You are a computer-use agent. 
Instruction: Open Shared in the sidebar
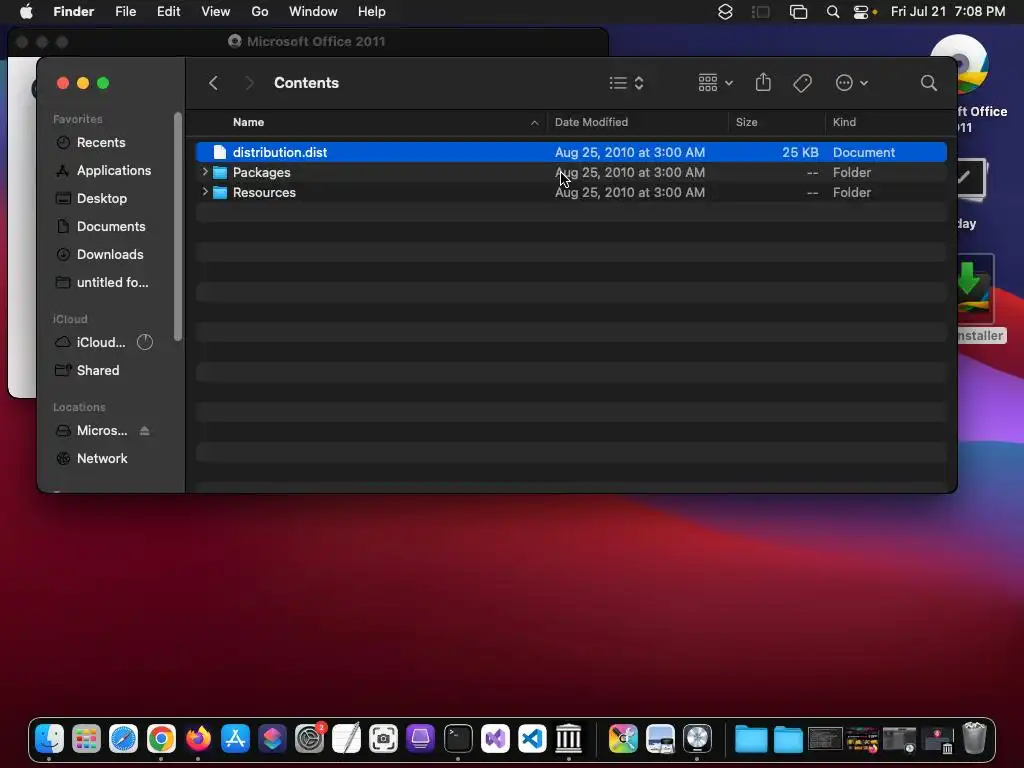[98, 370]
